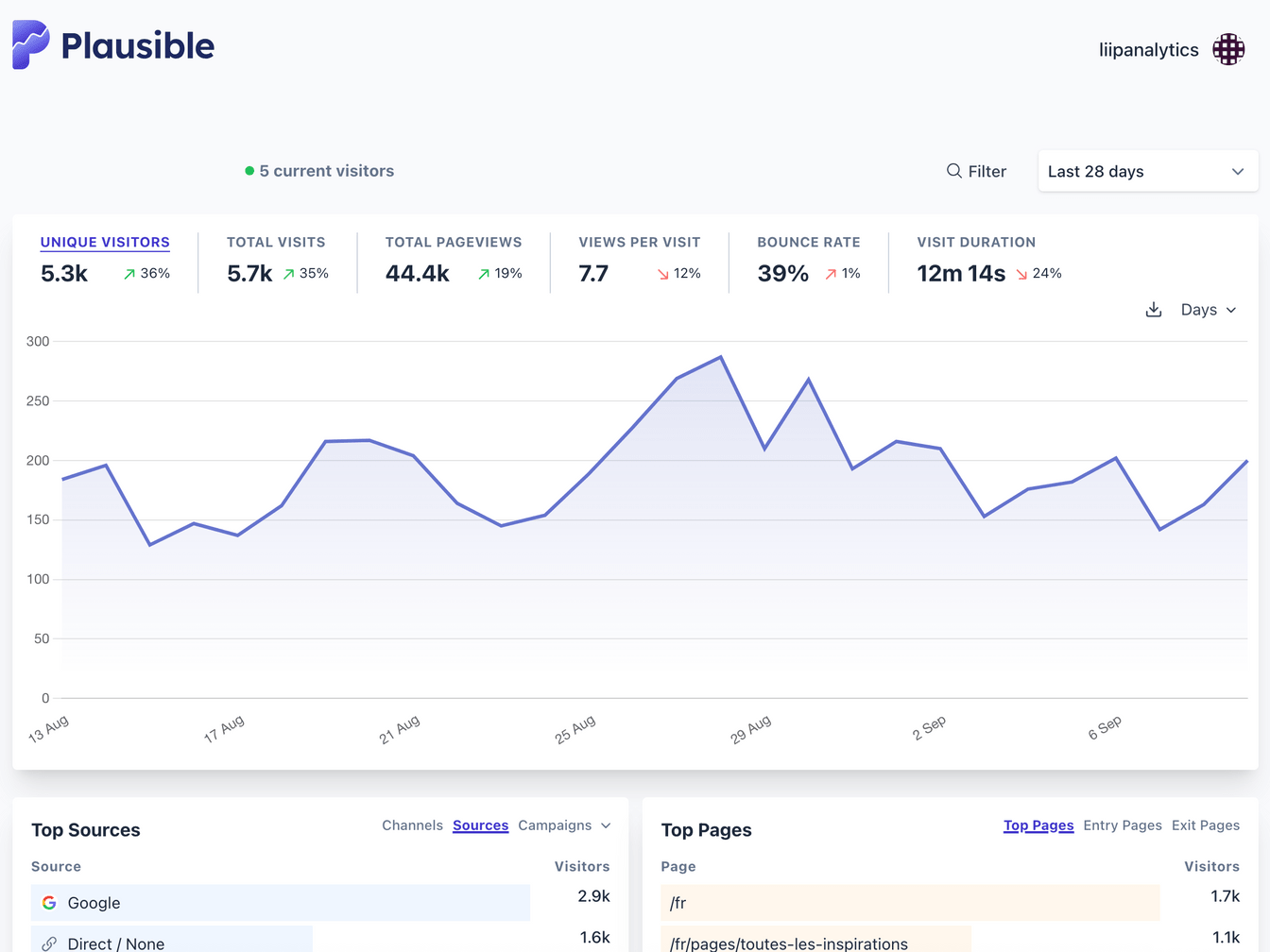1270x952 pixels.
Task: Click the download export icon above the chart
Action: (x=1154, y=309)
